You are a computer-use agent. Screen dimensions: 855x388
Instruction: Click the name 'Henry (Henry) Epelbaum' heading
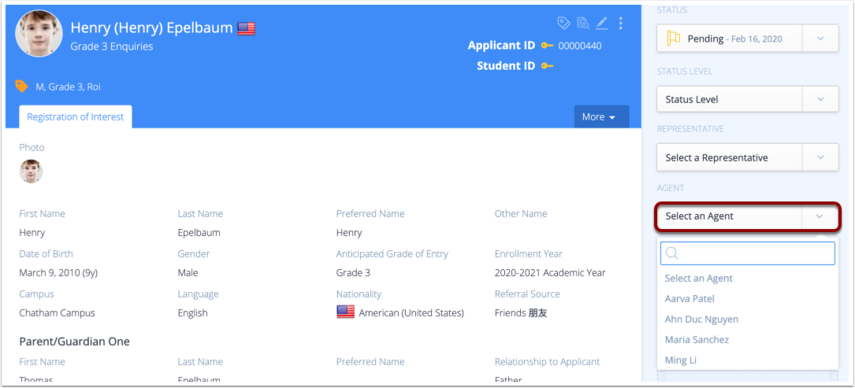152,27
